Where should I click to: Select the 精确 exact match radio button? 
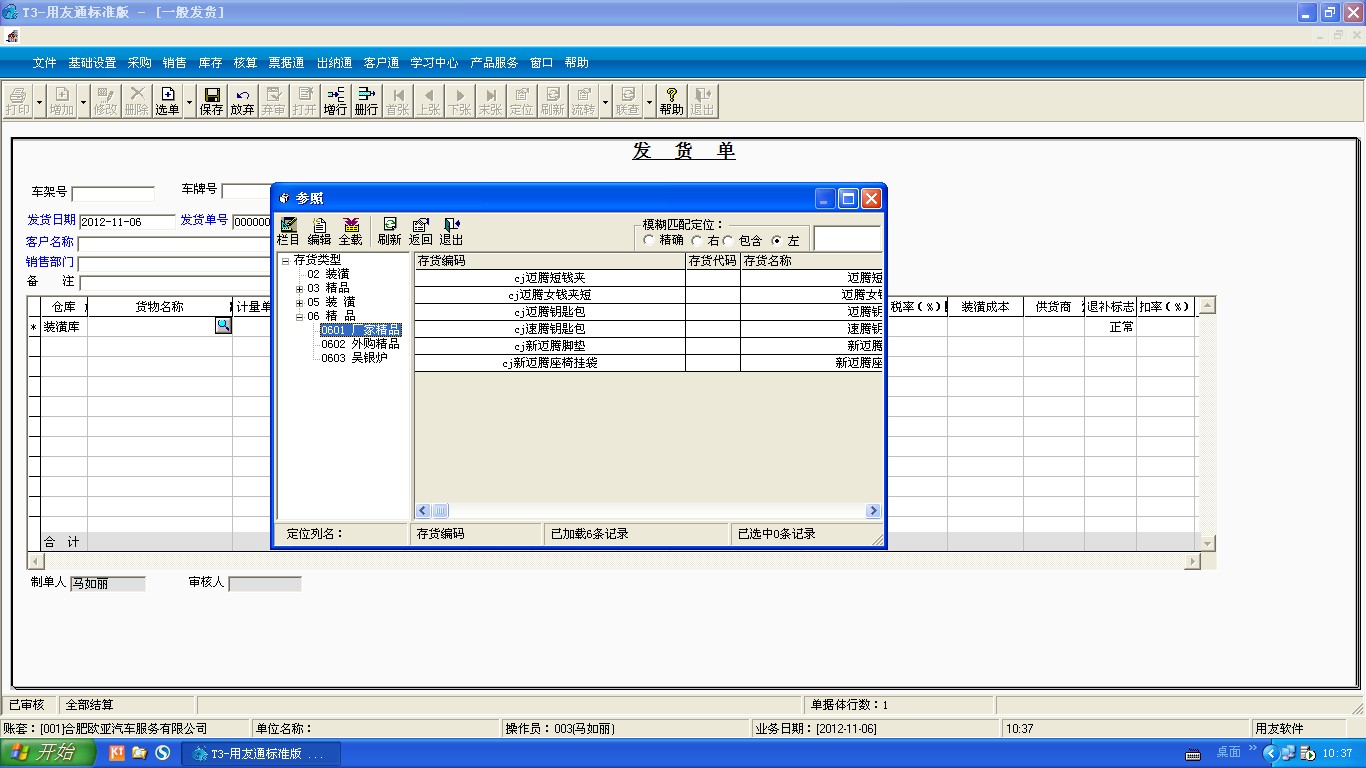click(x=649, y=241)
